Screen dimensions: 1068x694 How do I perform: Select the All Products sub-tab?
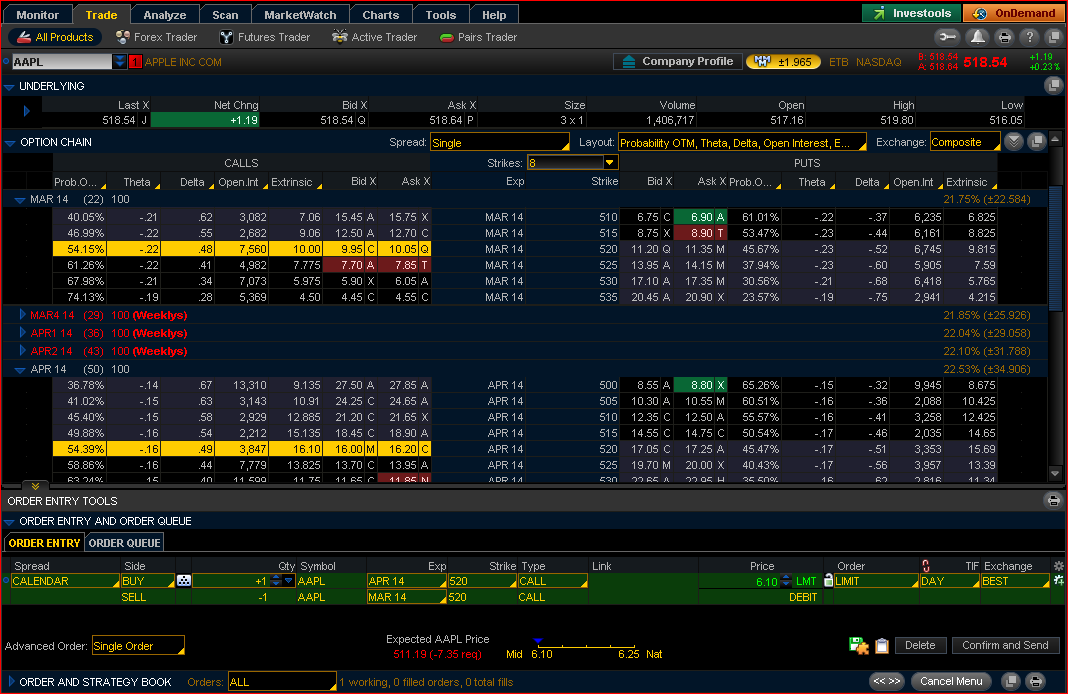(x=54, y=37)
